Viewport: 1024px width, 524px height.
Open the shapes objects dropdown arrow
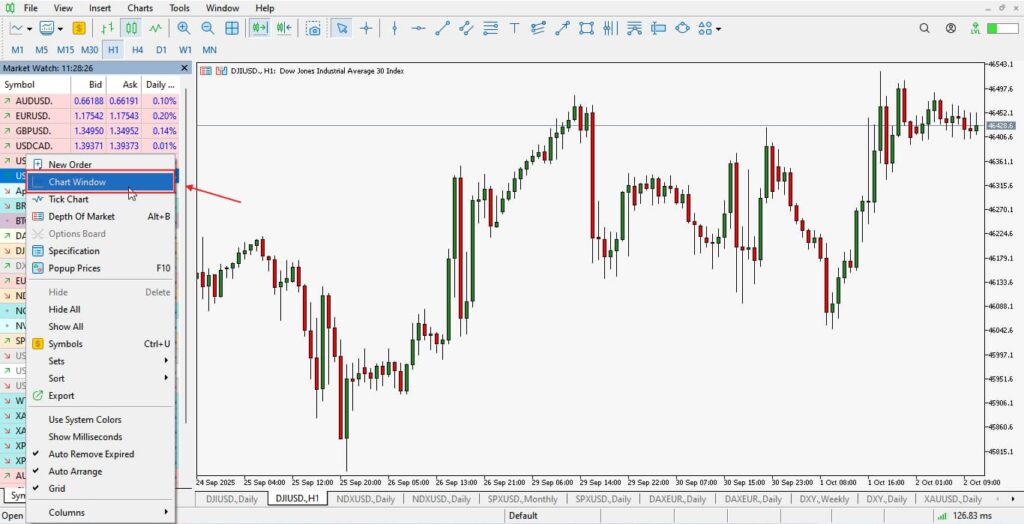pyautogui.click(x=719, y=29)
